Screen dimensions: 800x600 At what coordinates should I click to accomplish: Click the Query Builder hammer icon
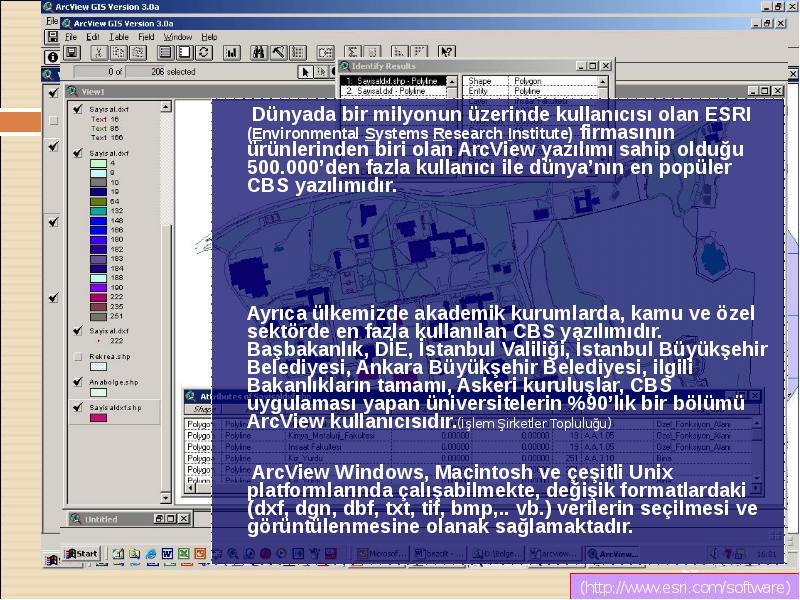(x=279, y=52)
